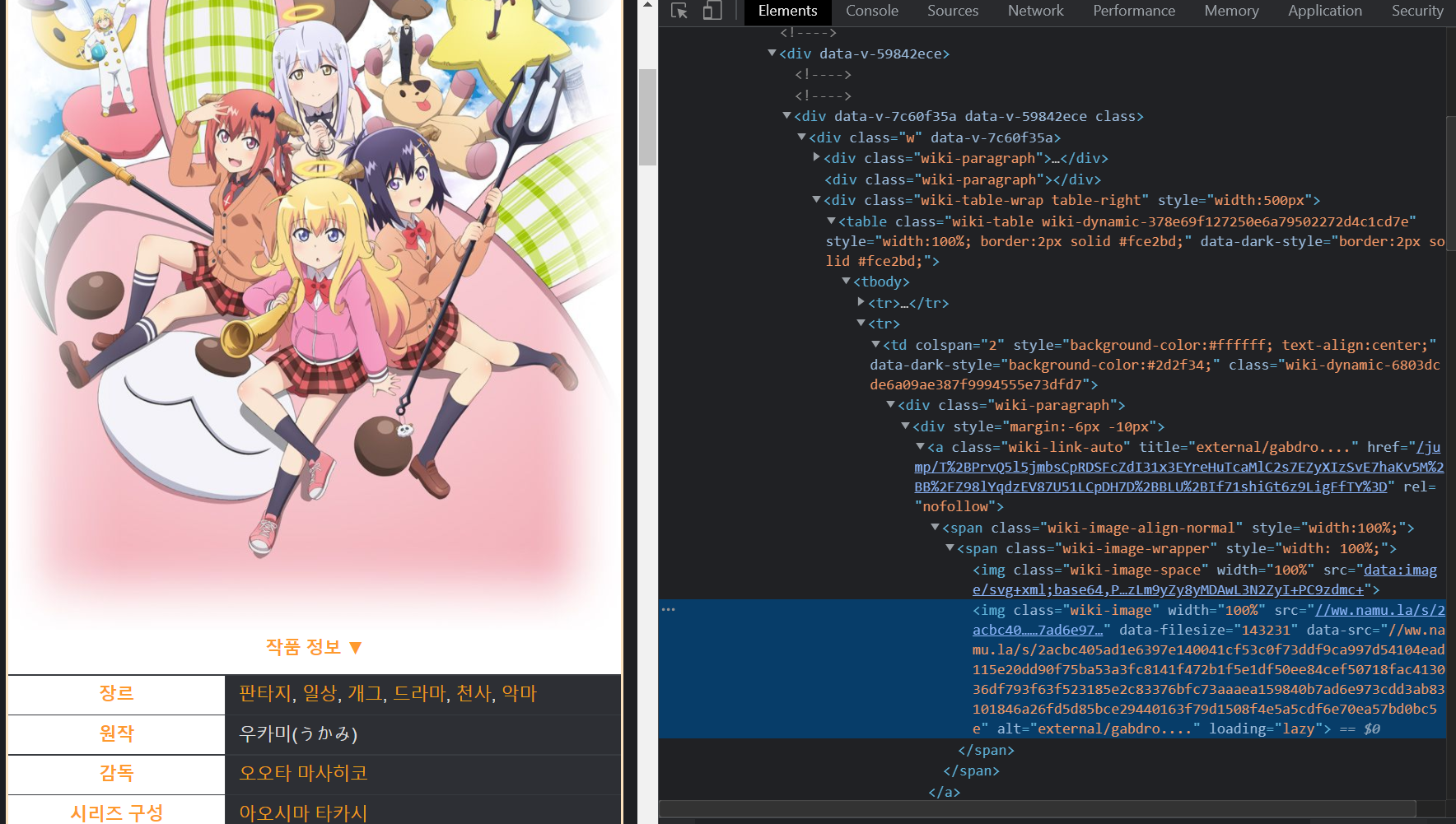Open the 아오시마 타카시 link
The image size is (1456, 824).
303,813
